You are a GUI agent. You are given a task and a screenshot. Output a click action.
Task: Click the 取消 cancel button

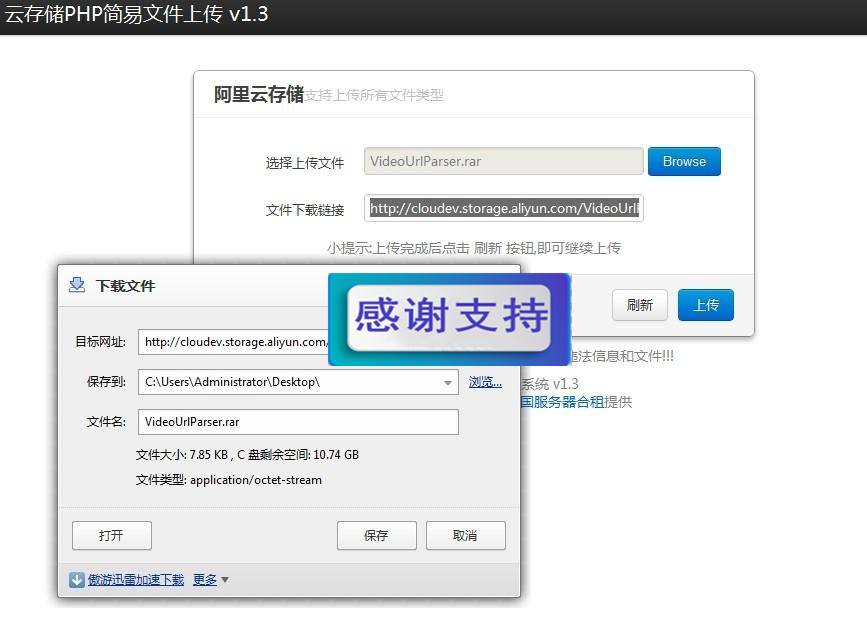pyautogui.click(x=466, y=535)
